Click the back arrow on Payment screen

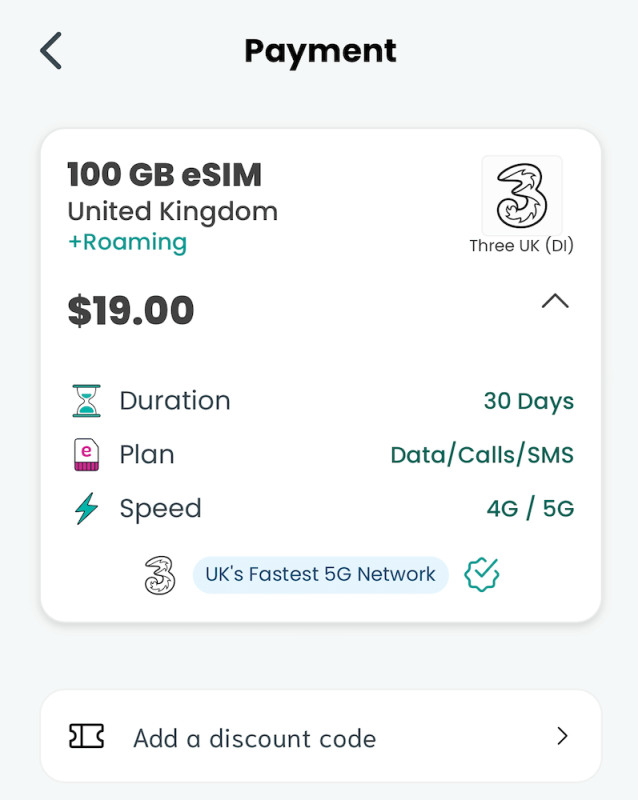click(x=49, y=50)
